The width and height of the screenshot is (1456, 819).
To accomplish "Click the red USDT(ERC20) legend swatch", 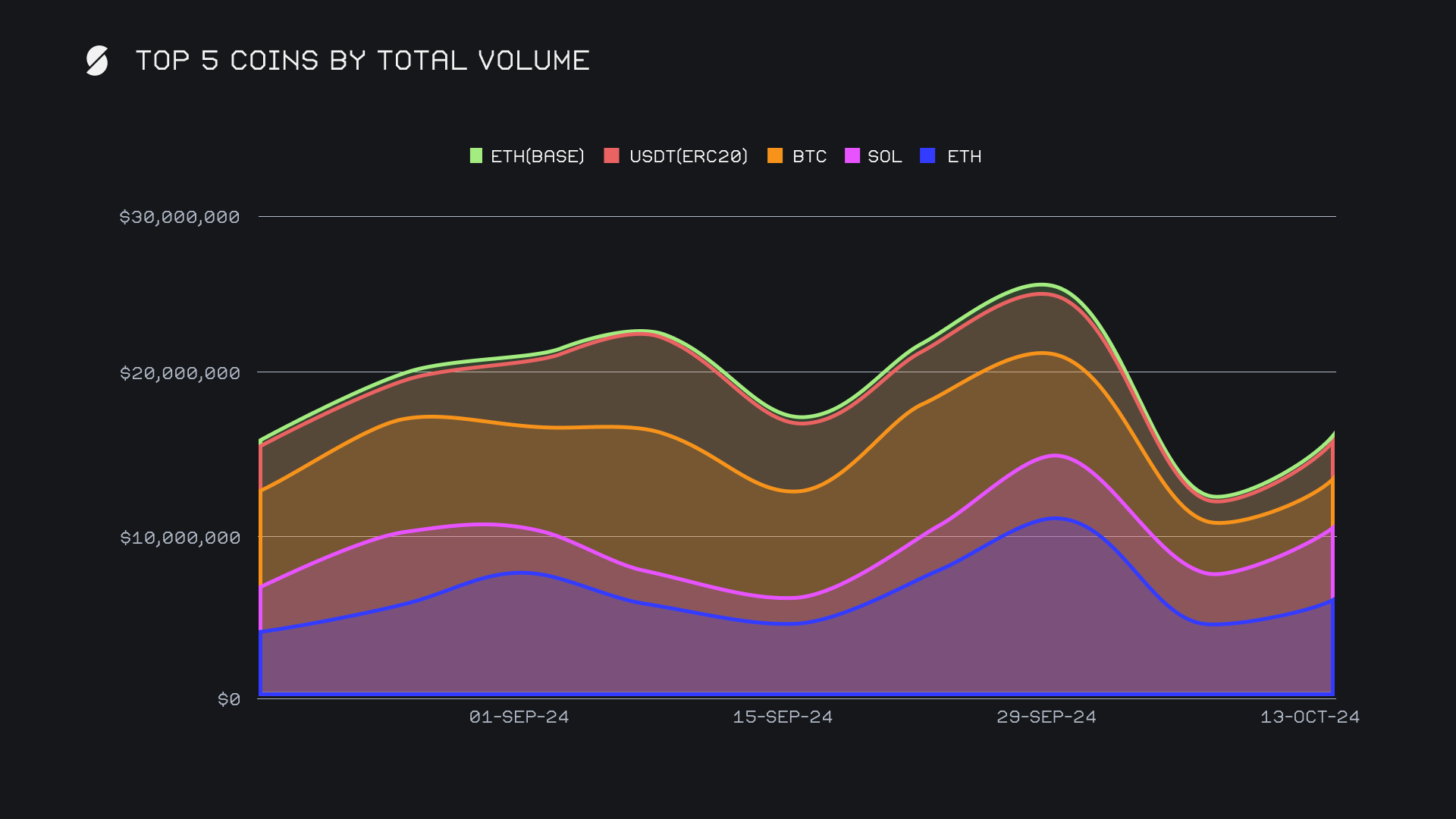I will 611,156.
